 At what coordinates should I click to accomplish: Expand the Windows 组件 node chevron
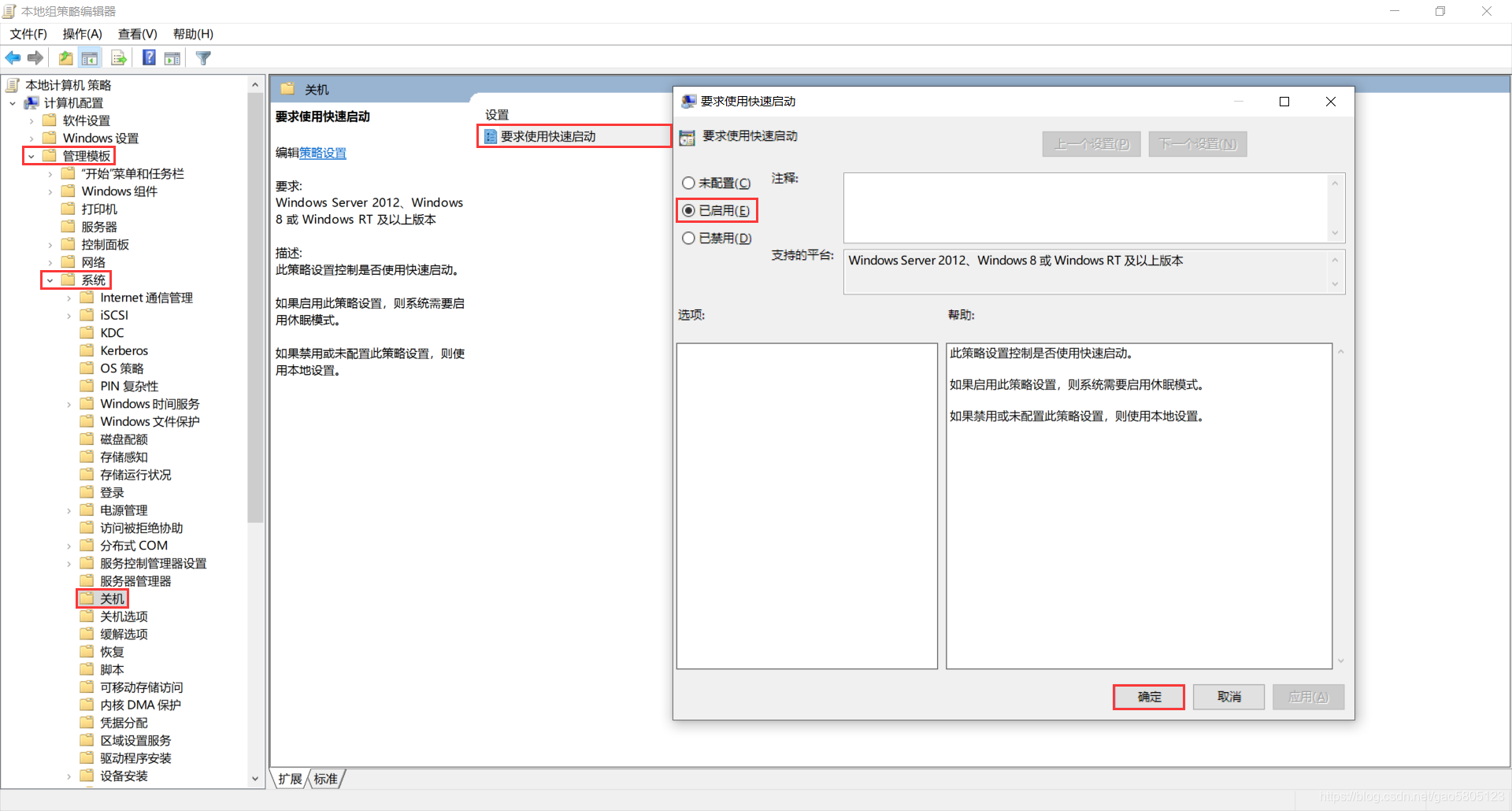tap(50, 191)
